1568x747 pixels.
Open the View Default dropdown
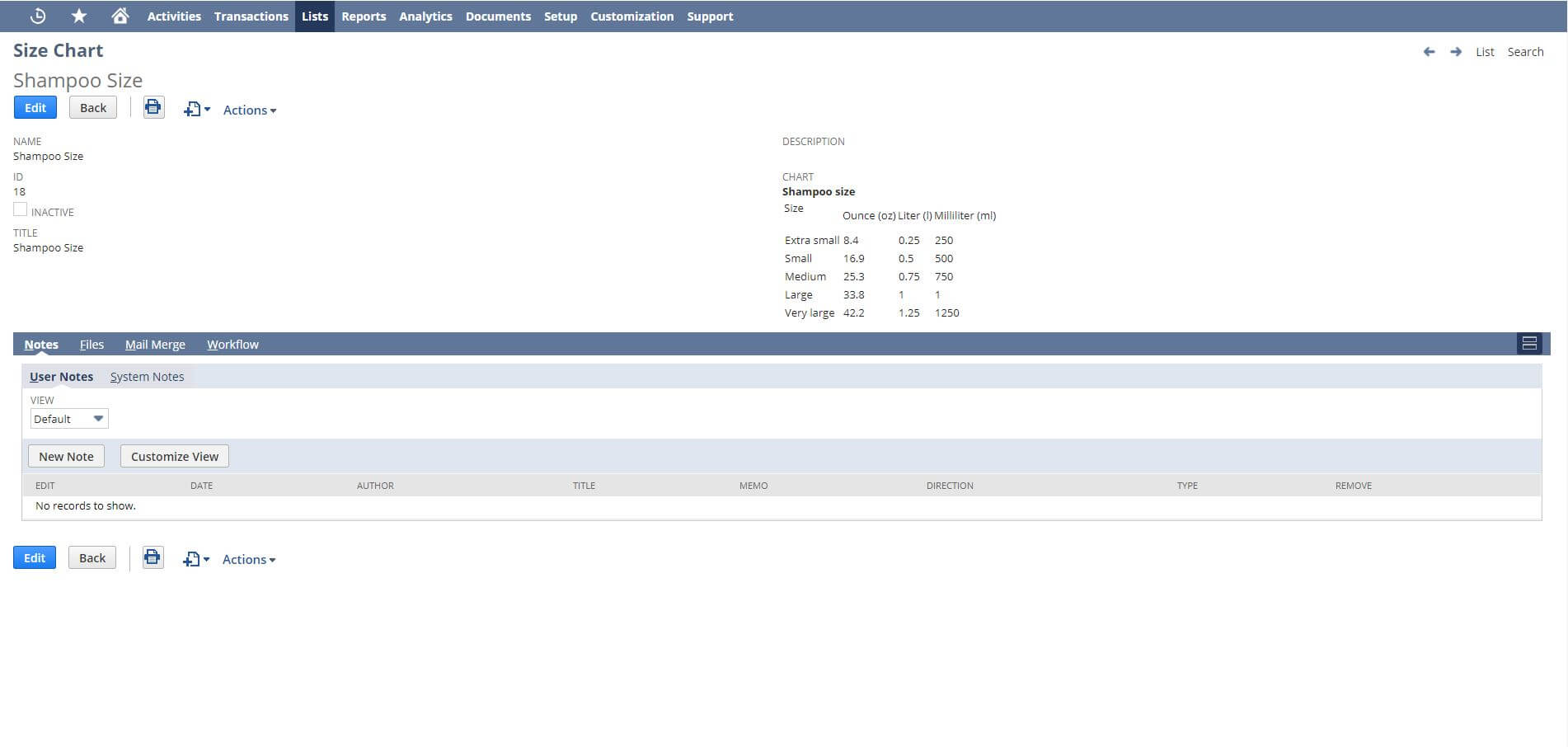(x=69, y=419)
